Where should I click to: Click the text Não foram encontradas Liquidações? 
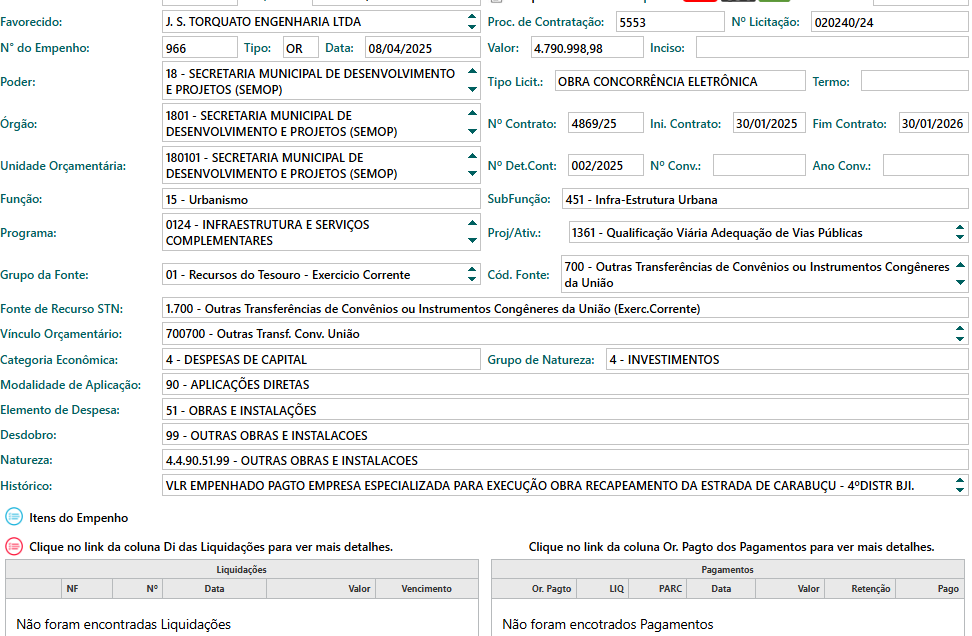(123, 624)
